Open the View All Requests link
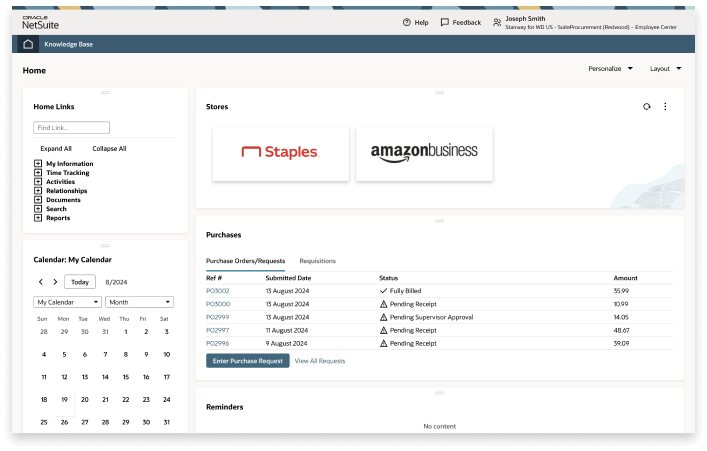The height and width of the screenshot is (451, 707). tap(320, 361)
